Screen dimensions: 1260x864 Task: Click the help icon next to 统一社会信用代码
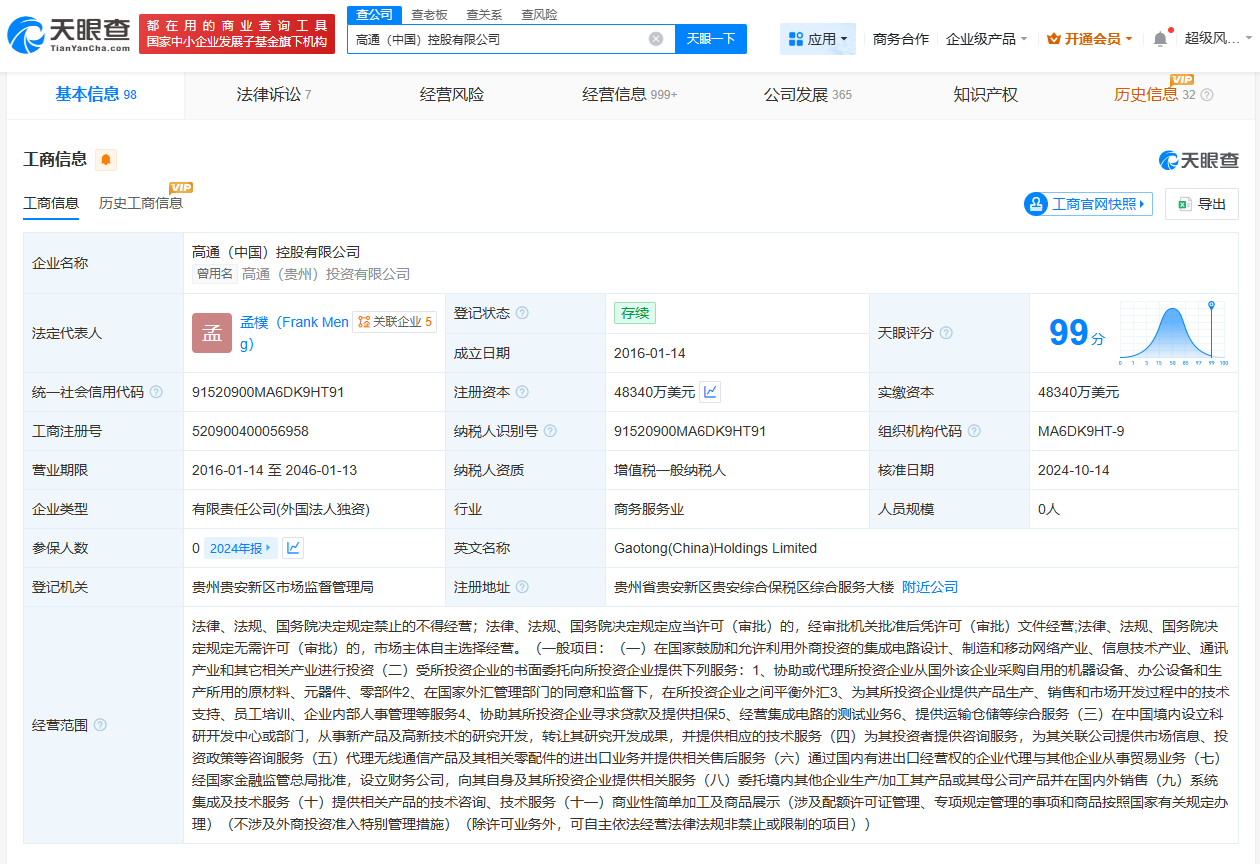pyautogui.click(x=156, y=392)
